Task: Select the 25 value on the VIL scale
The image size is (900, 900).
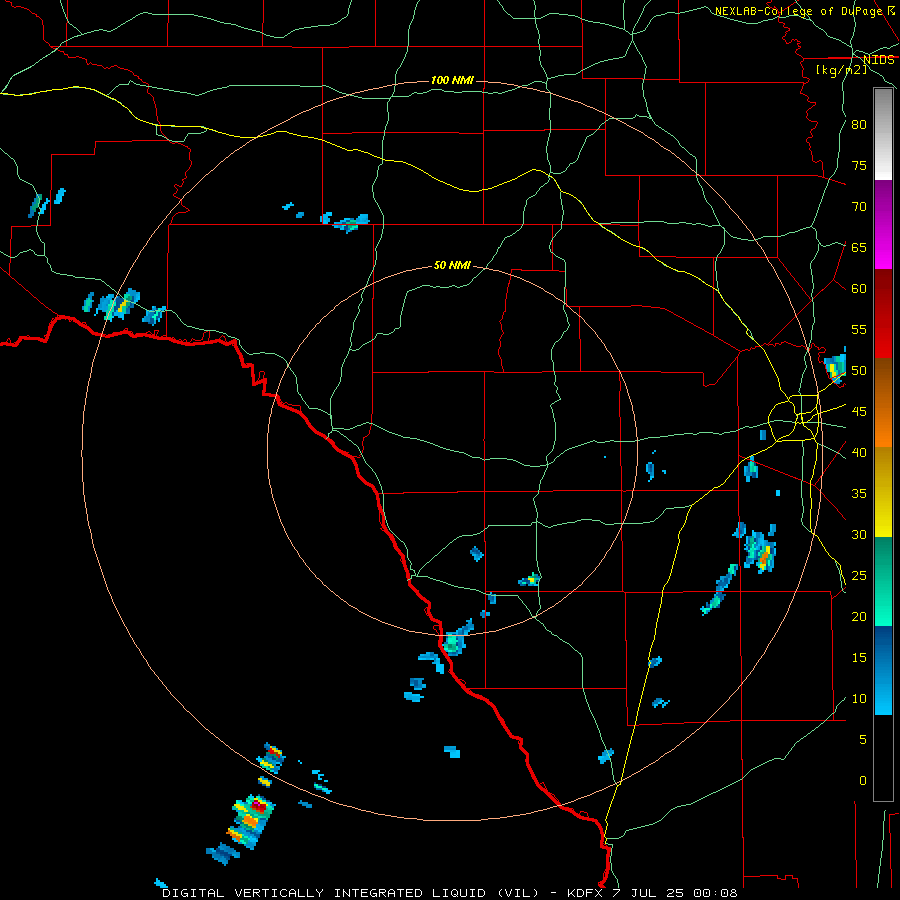Action: coord(859,576)
